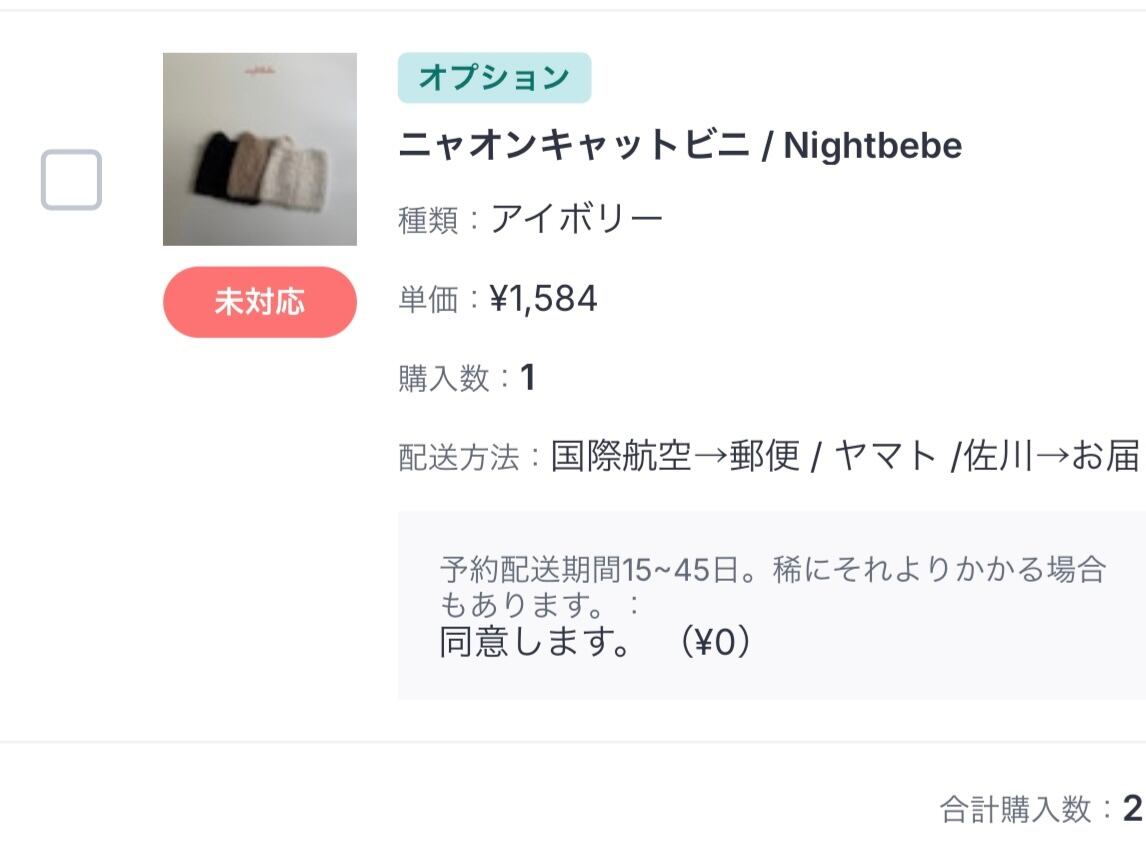Click the total purchase count 2
Screen dimensions: 1146x866
(1132, 808)
